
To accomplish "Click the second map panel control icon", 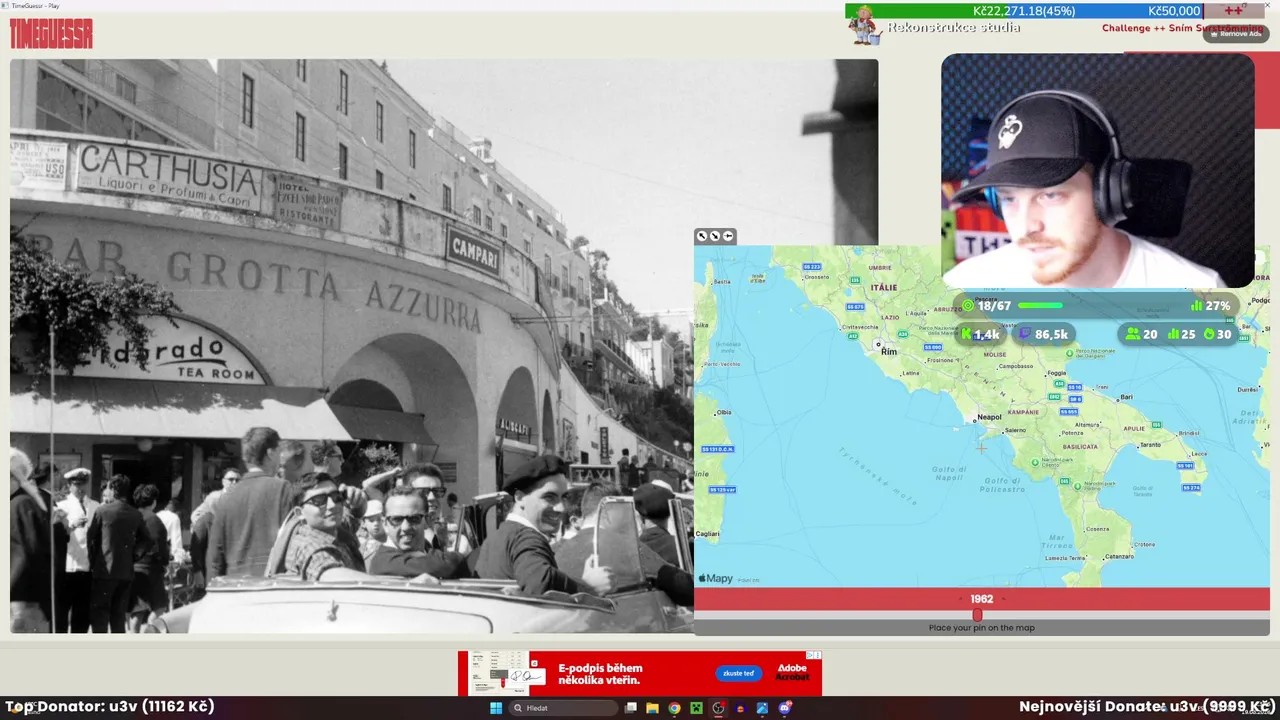I will point(715,236).
